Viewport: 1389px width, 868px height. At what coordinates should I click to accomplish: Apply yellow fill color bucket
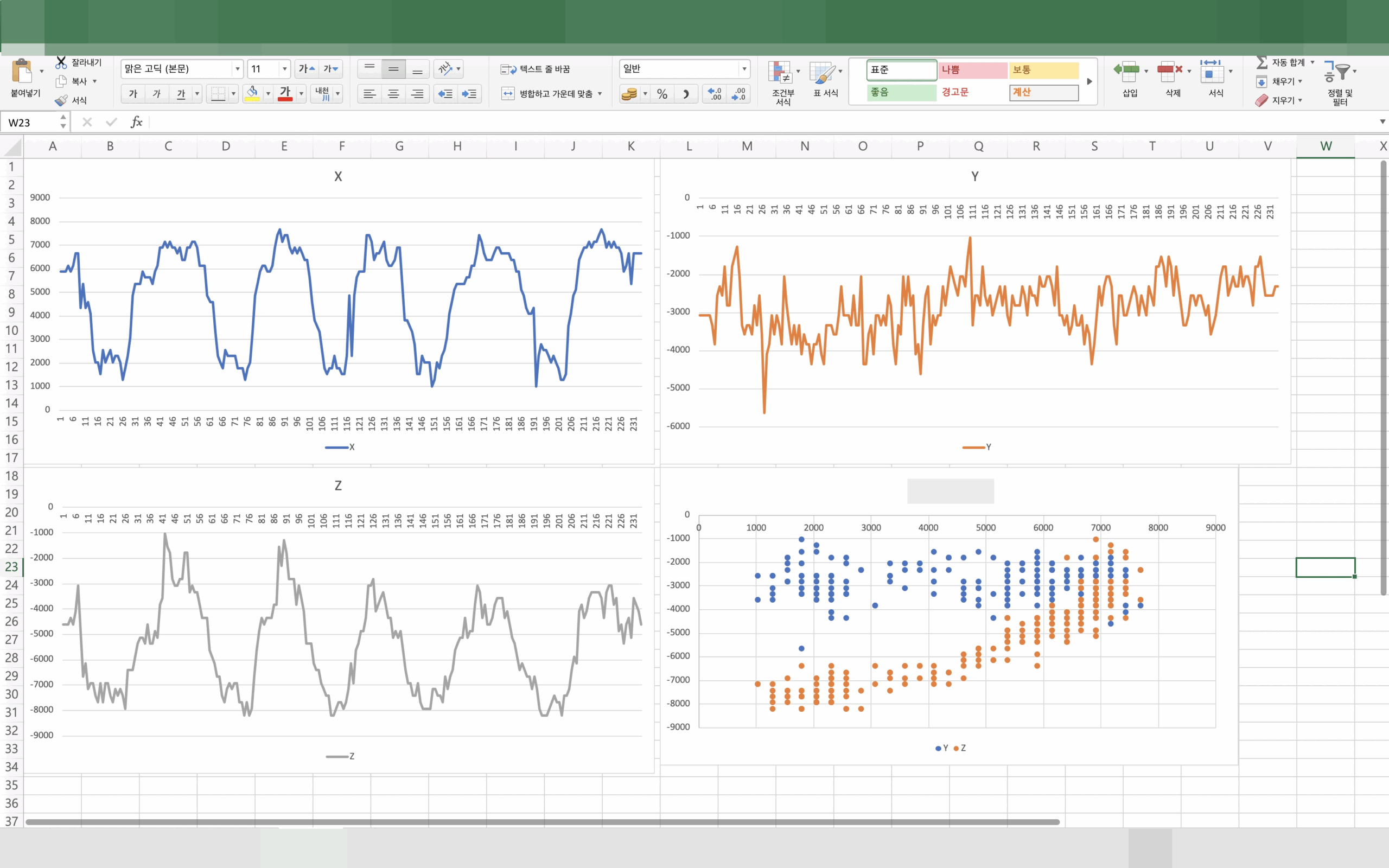tap(252, 93)
